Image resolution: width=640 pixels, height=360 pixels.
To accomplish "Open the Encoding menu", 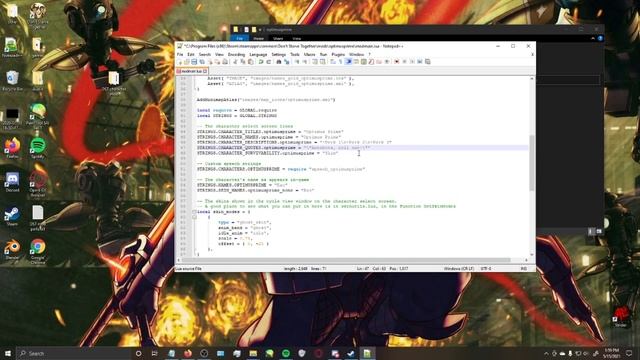I will (x=236, y=54).
